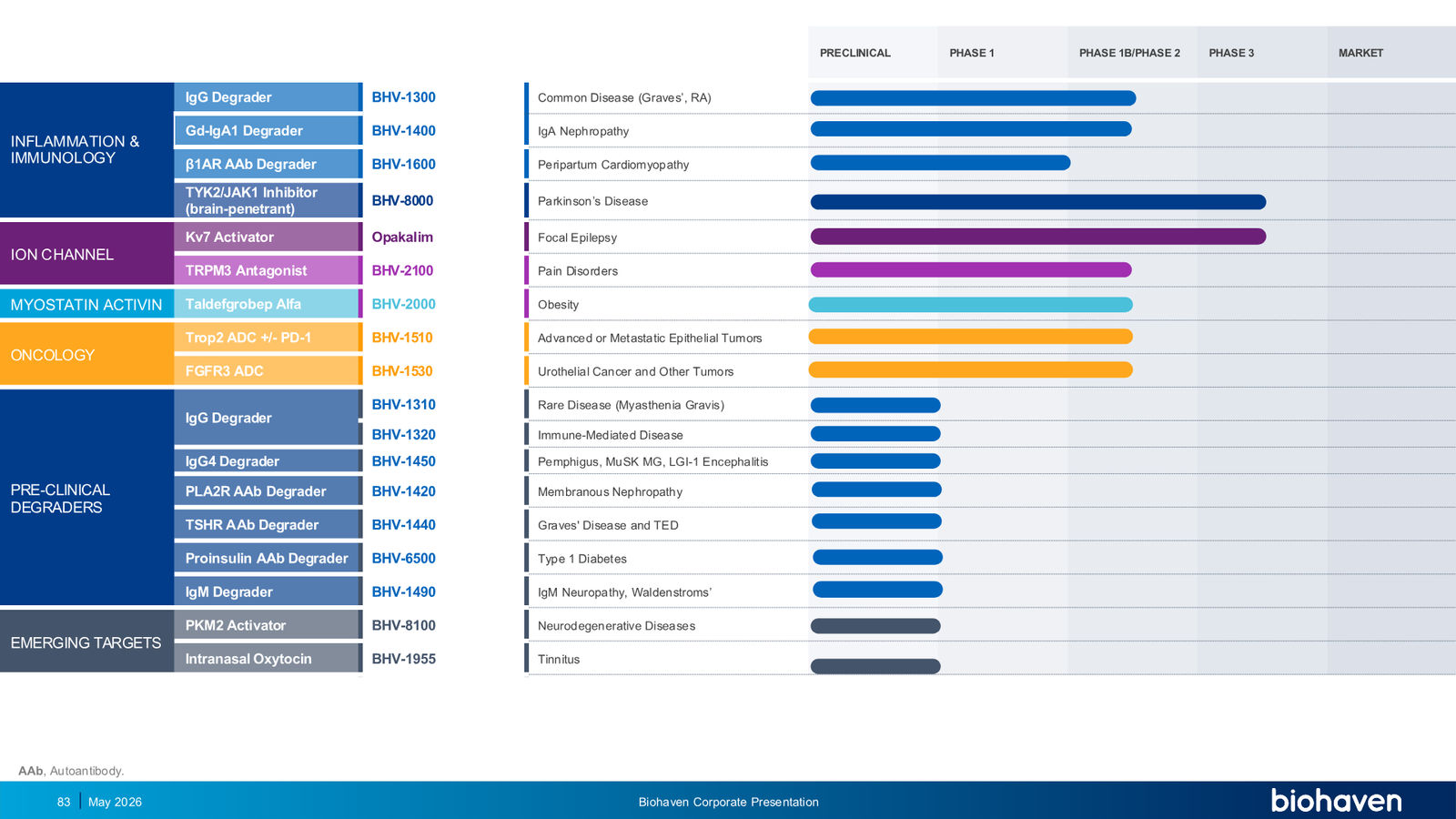1456x819 pixels.
Task: Click the BHV-6500 compound code
Action: pyautogui.click(x=403, y=559)
